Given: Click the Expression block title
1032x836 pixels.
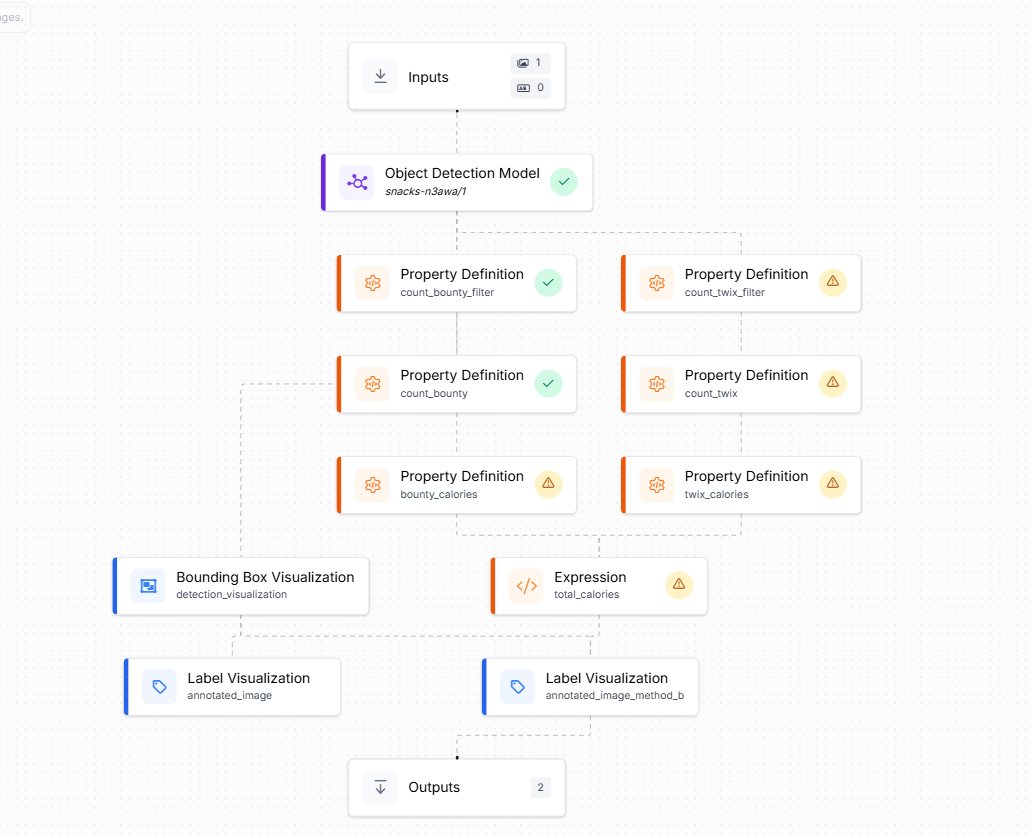Looking at the screenshot, I should [590, 577].
